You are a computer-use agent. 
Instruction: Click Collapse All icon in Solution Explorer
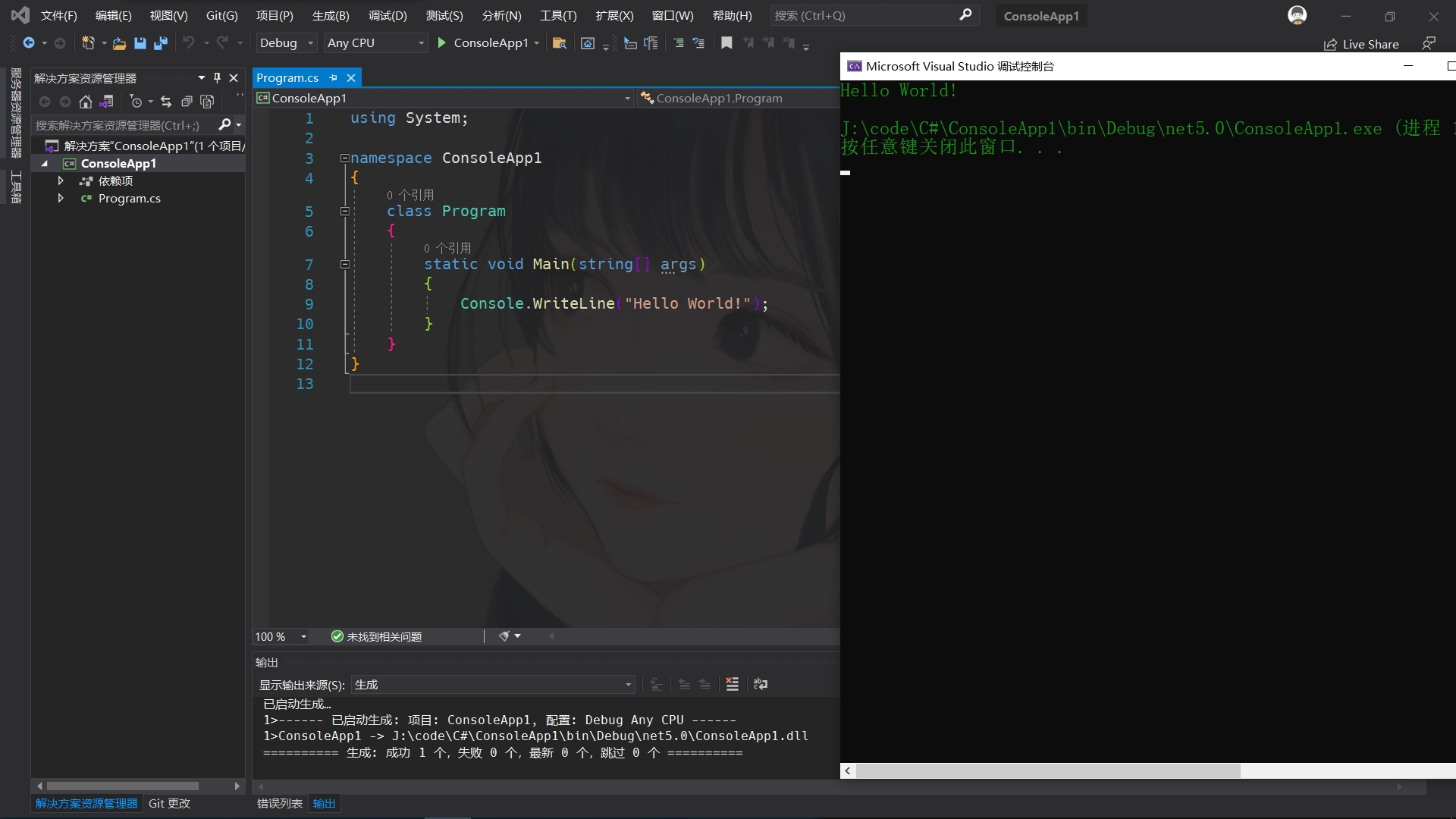(187, 102)
